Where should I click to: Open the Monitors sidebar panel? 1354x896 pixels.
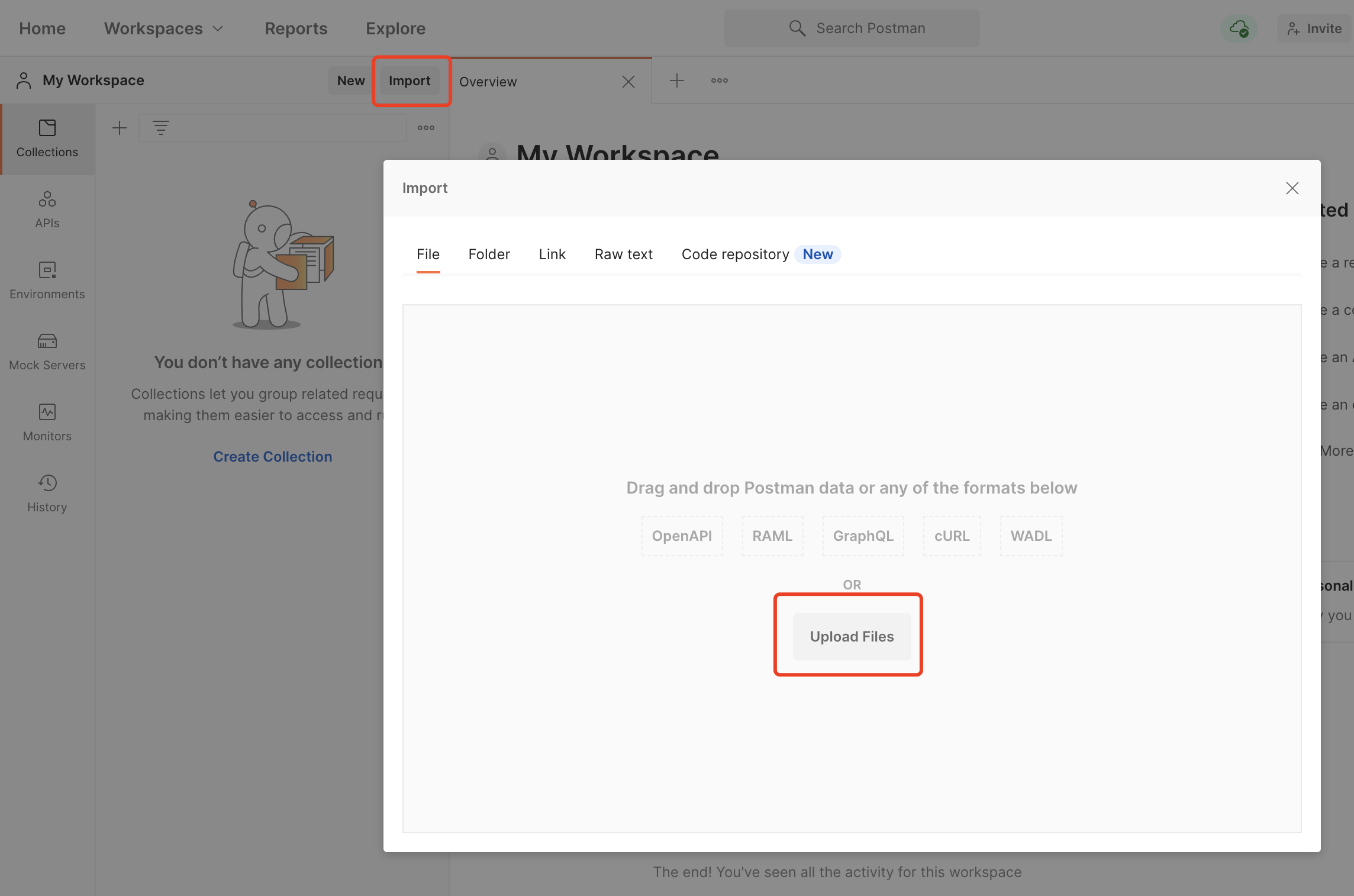click(47, 423)
